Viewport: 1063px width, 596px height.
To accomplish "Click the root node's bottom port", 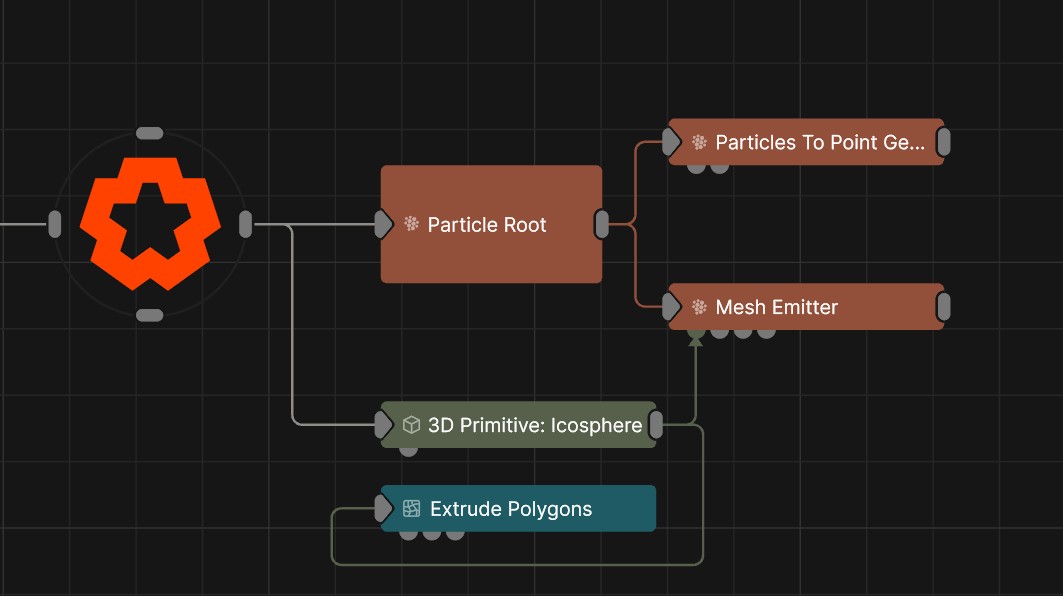I will [149, 315].
